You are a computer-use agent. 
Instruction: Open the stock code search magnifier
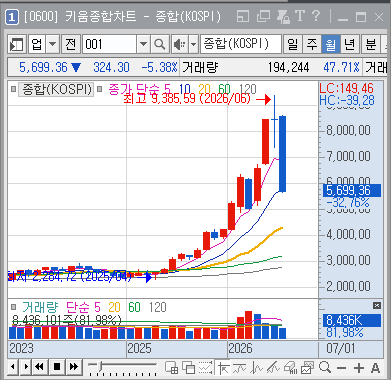click(160, 44)
